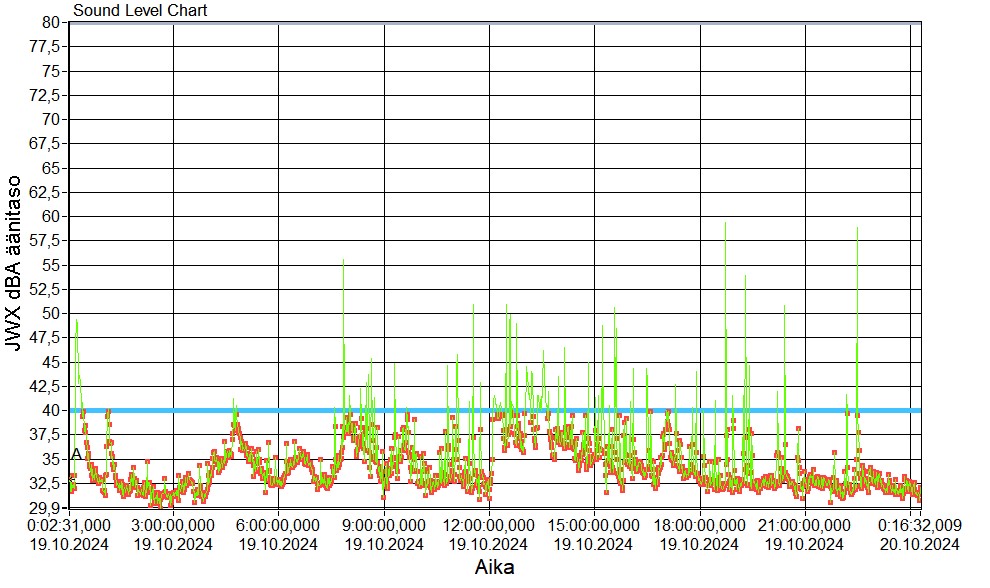Select the '77,5' y-axis tick label

[45, 47]
